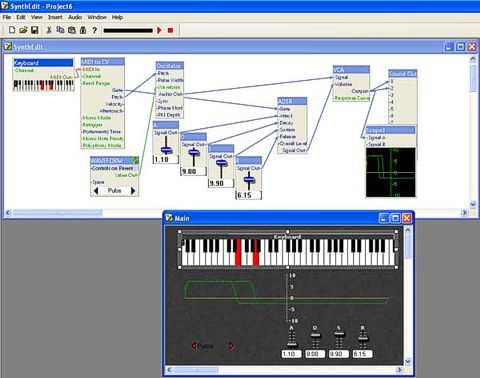The width and height of the screenshot is (480, 378).
Task: Click the Save disk toolbar icon
Action: pyautogui.click(x=34, y=30)
